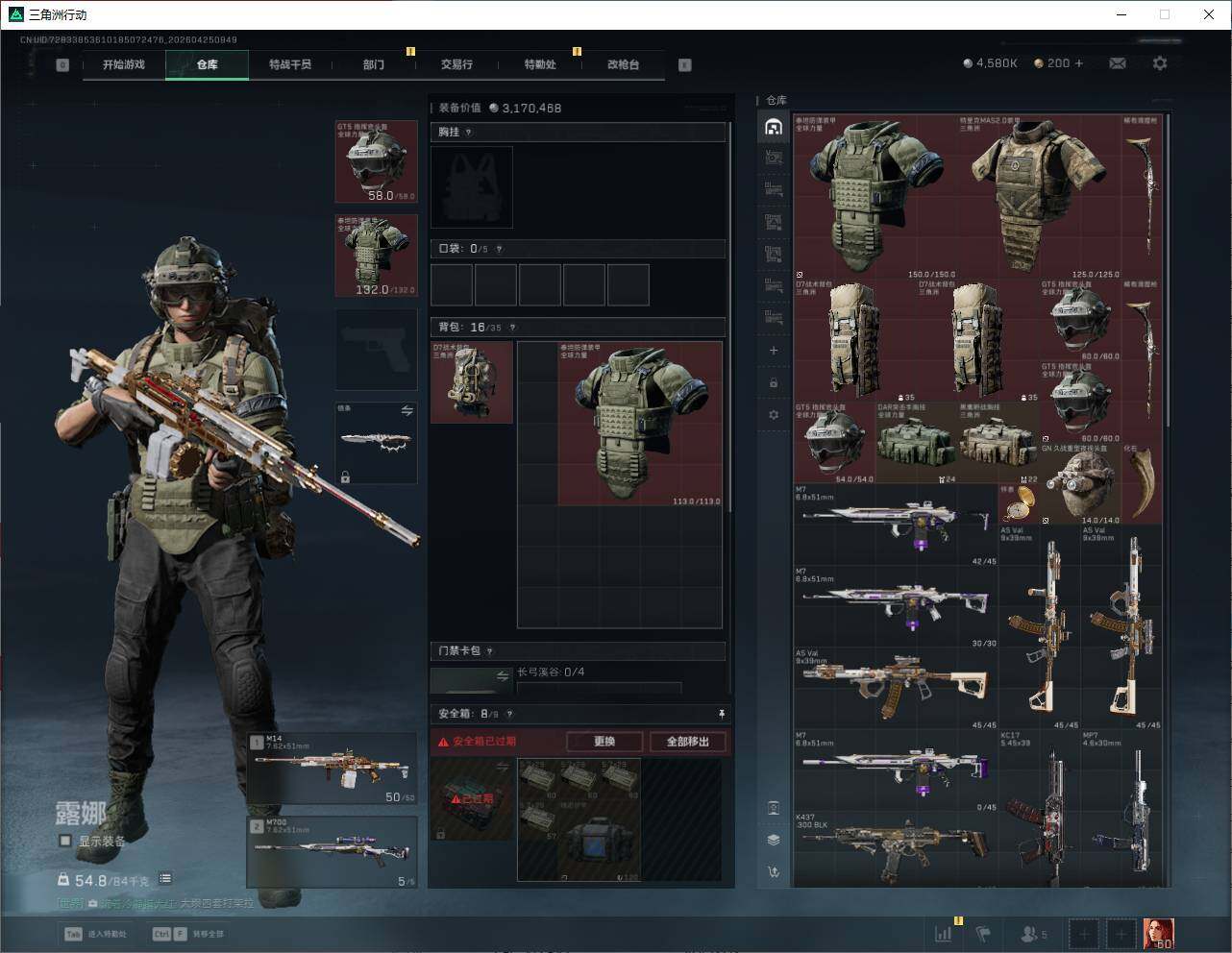Screen dimensions: 1232x953
Task: Click the right nav arrow after 改枪台
Action: click(685, 65)
